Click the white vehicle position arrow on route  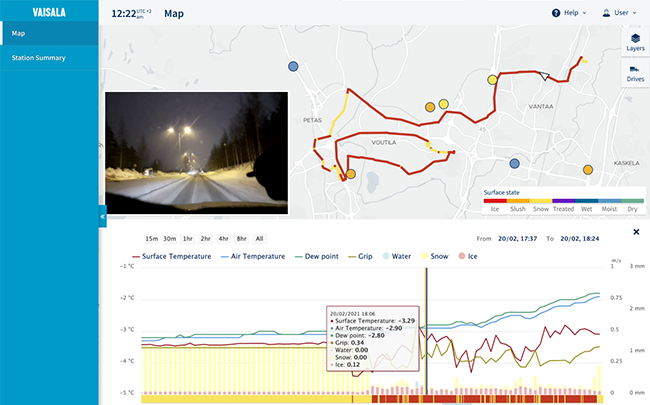(544, 76)
